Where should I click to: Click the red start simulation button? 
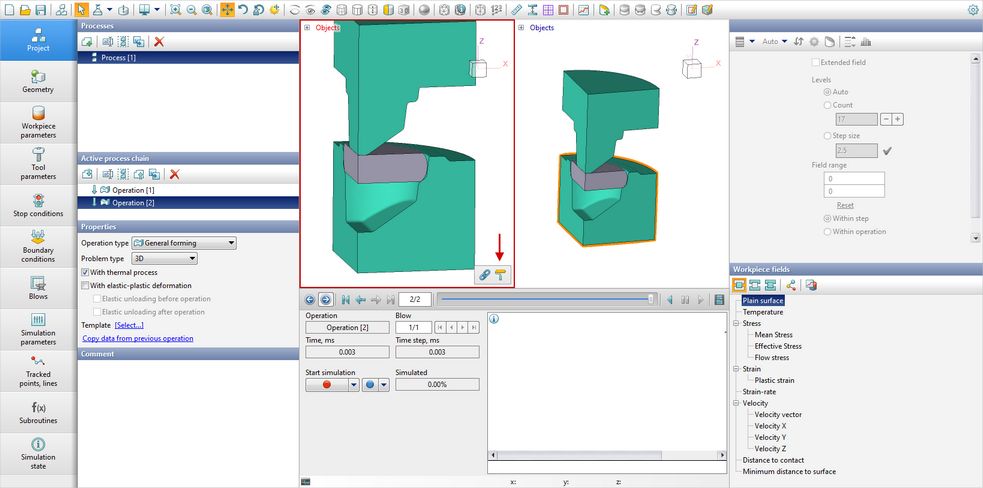point(326,385)
